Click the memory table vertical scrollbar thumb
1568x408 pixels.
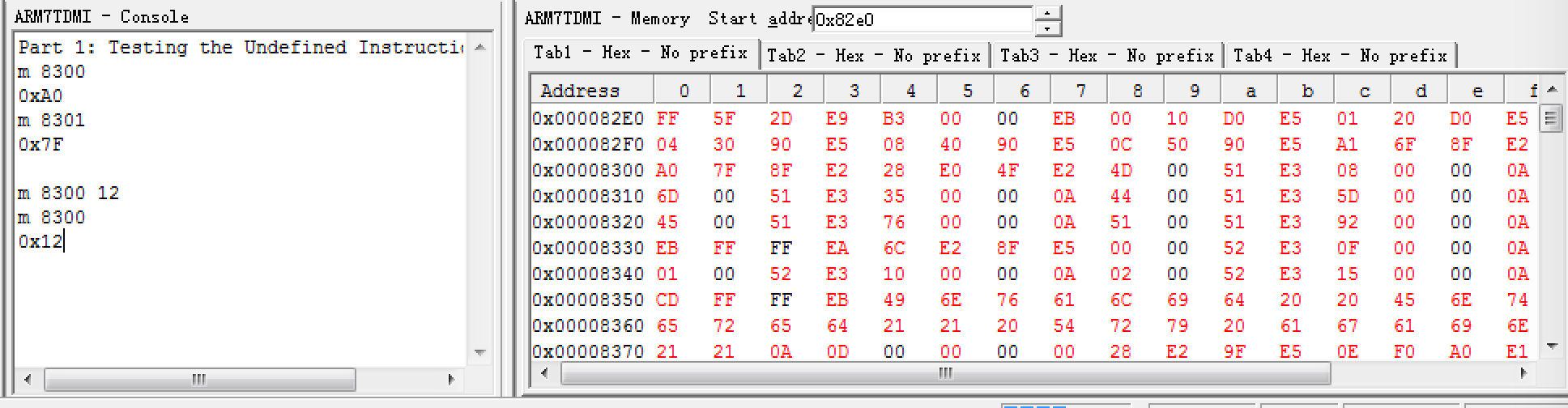(x=1551, y=118)
